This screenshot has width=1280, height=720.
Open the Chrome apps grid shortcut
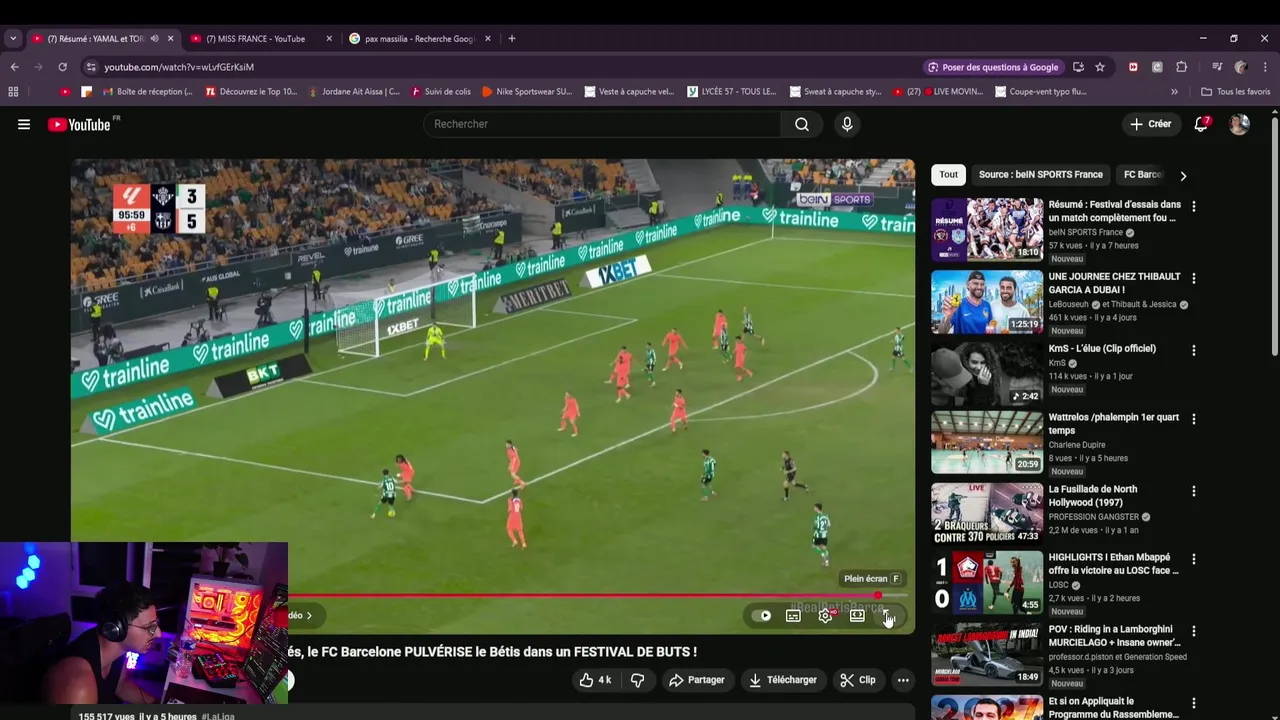(x=13, y=91)
